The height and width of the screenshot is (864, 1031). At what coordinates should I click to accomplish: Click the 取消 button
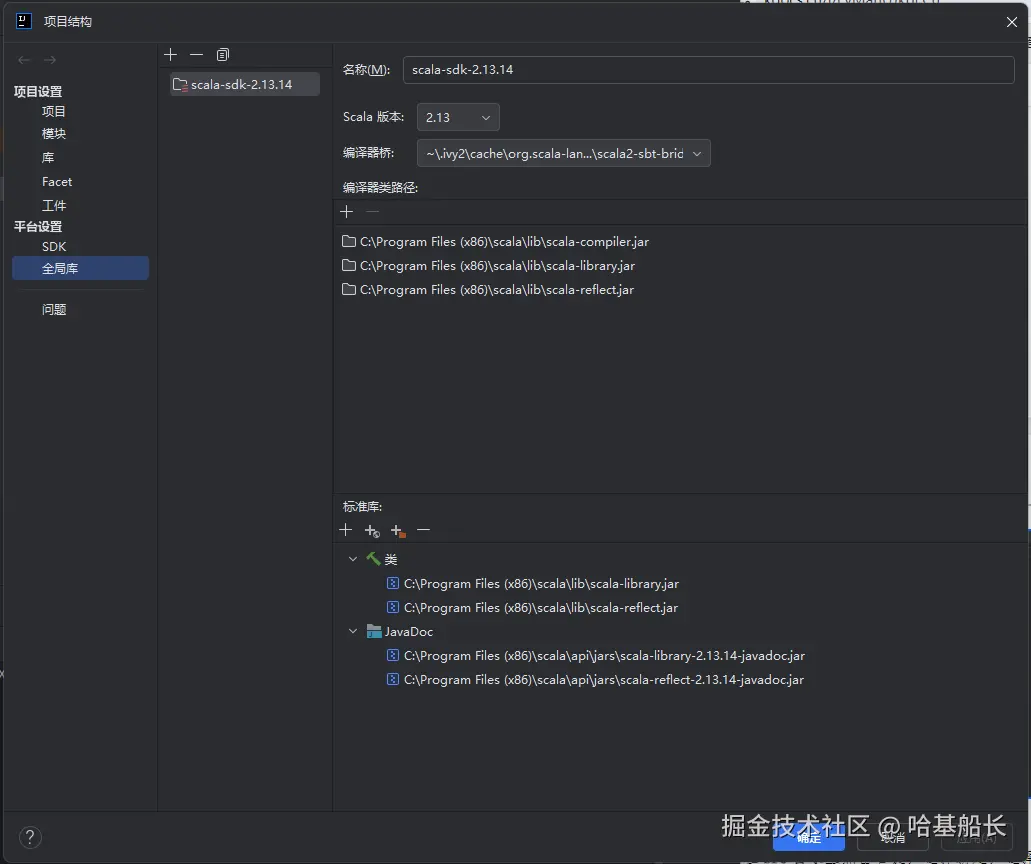(893, 838)
